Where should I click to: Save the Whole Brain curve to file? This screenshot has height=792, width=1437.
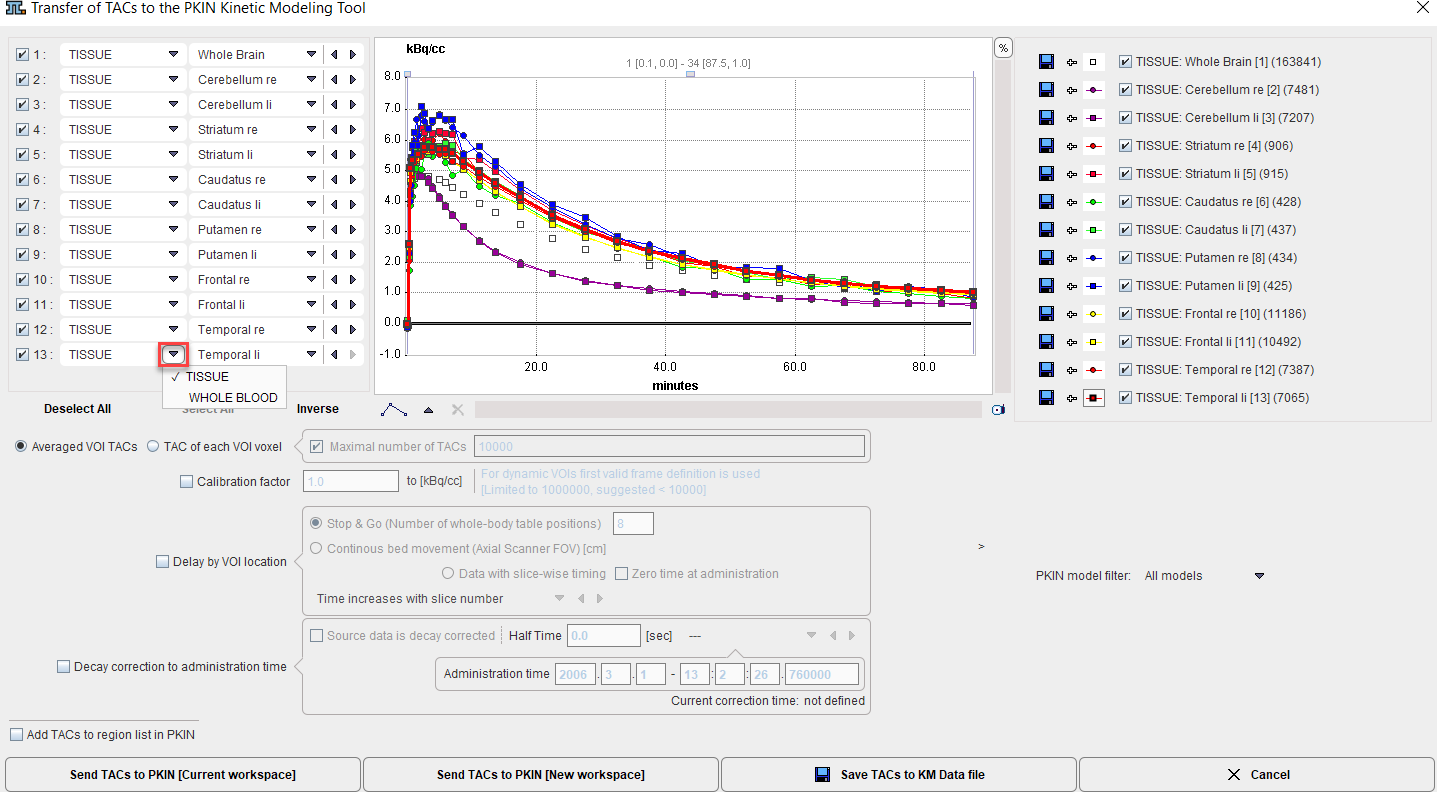click(1046, 62)
